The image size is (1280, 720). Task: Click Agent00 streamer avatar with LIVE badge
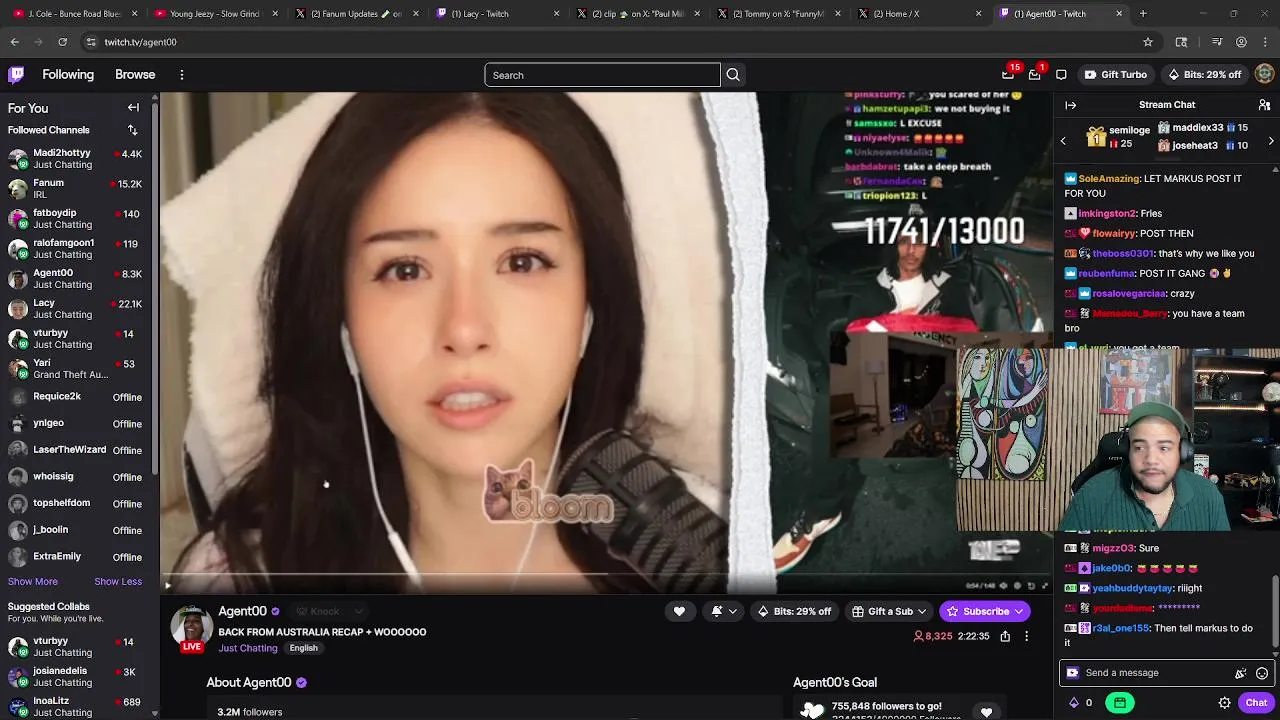click(x=191, y=628)
